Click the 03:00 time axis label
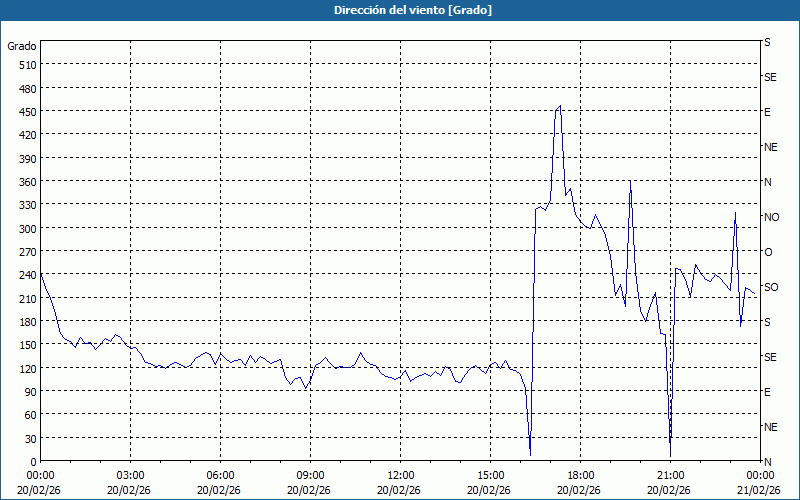The width and height of the screenshot is (800, 500). click(x=131, y=476)
